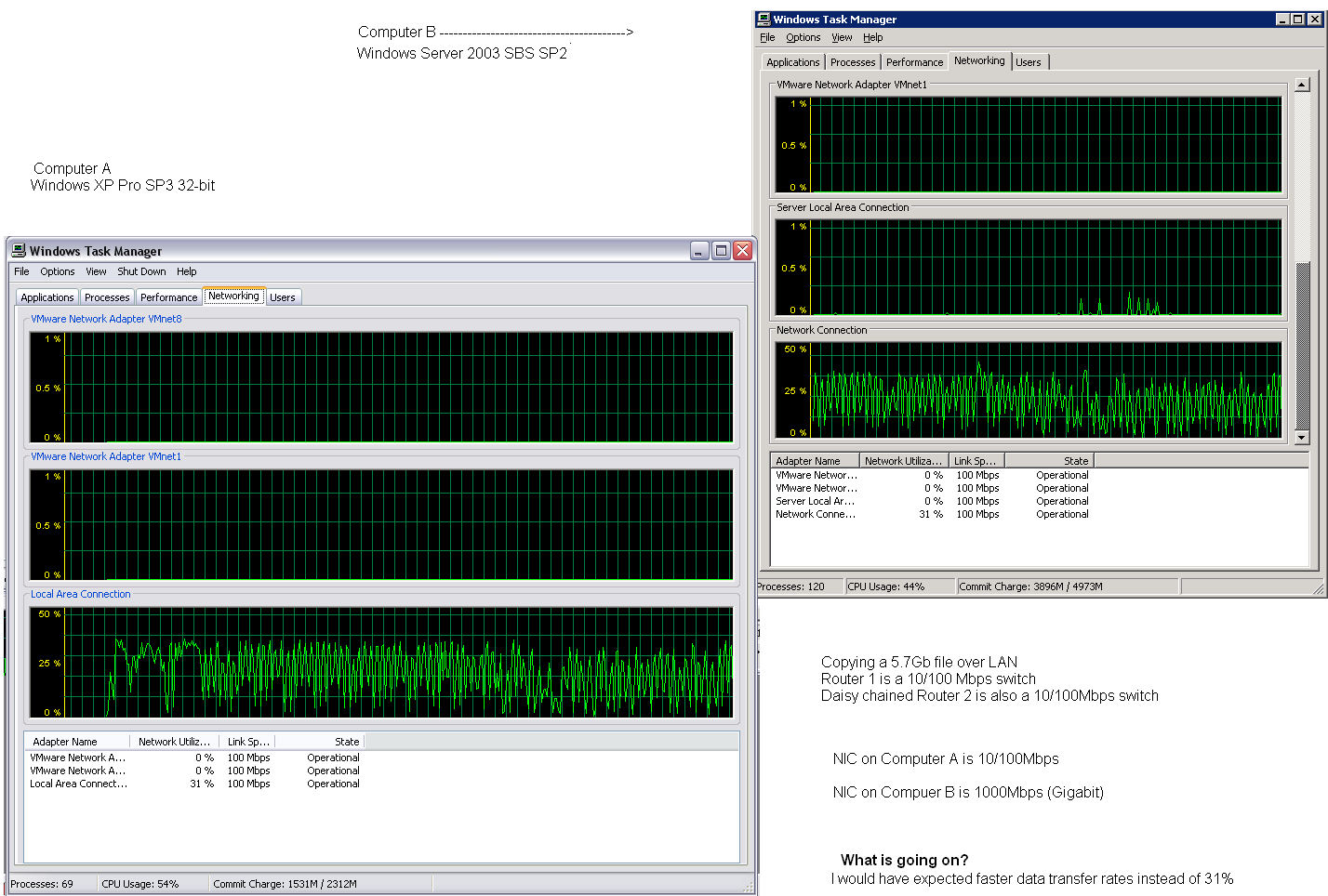Click the Task Manager title icon in XP window
Image resolution: width=1328 pixels, height=896 pixels.
(18, 251)
